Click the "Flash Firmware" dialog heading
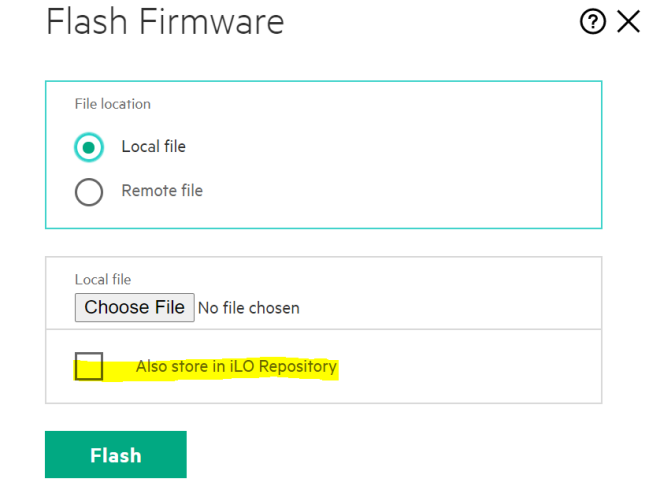The height and width of the screenshot is (501, 660). point(165,22)
